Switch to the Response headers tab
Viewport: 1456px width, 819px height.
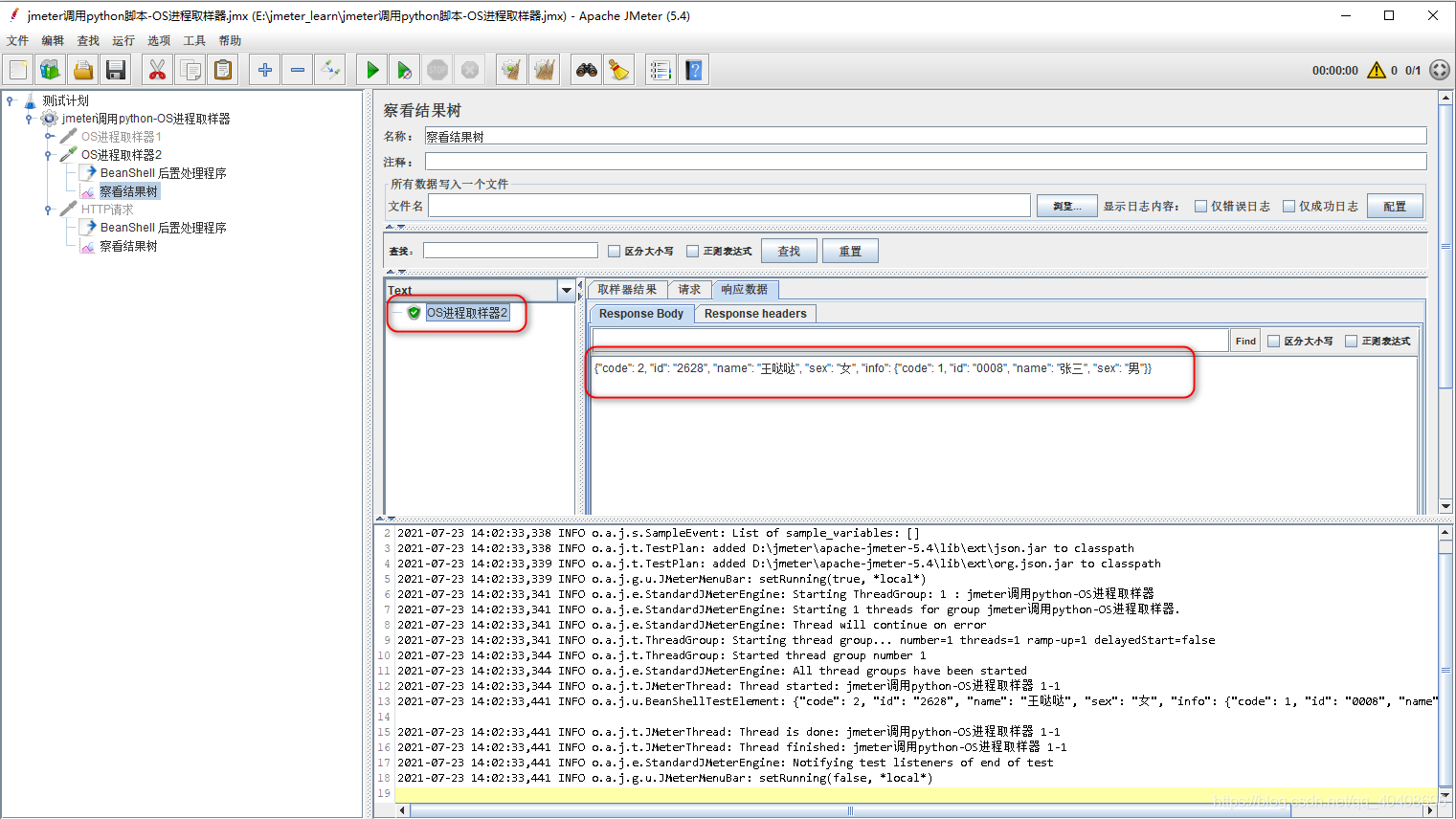click(x=755, y=313)
